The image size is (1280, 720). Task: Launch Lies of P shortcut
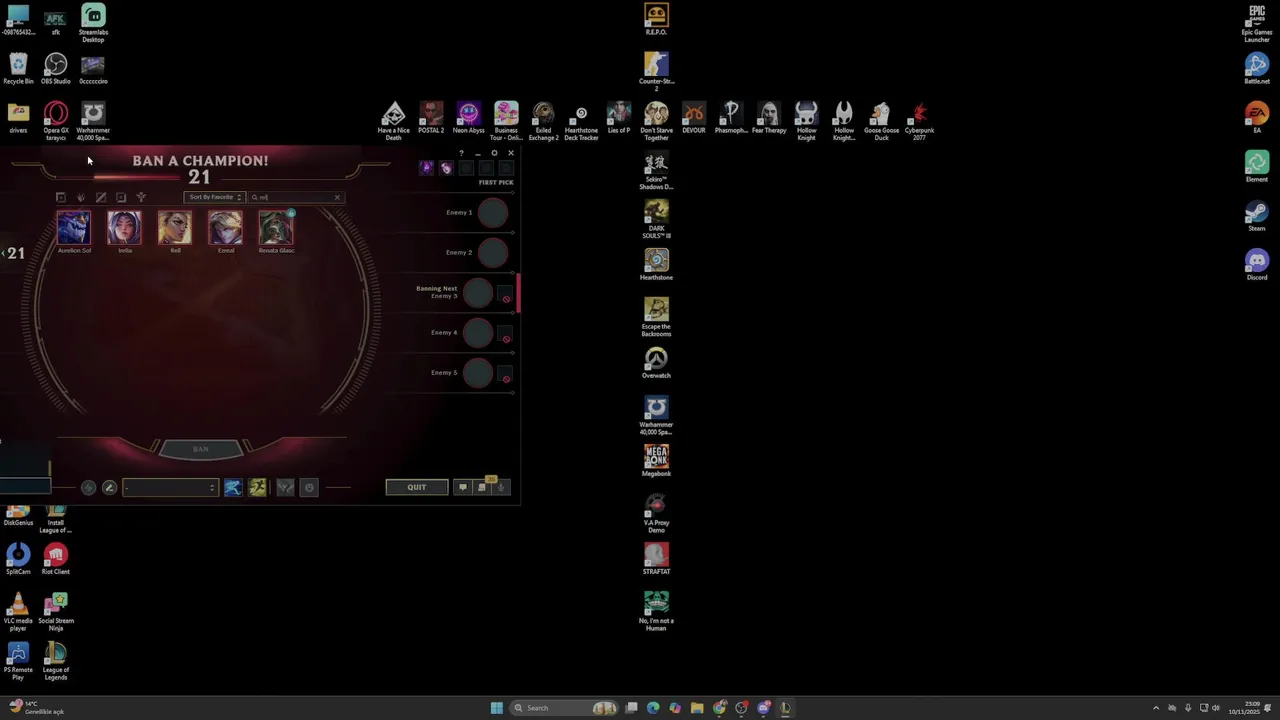tap(619, 118)
